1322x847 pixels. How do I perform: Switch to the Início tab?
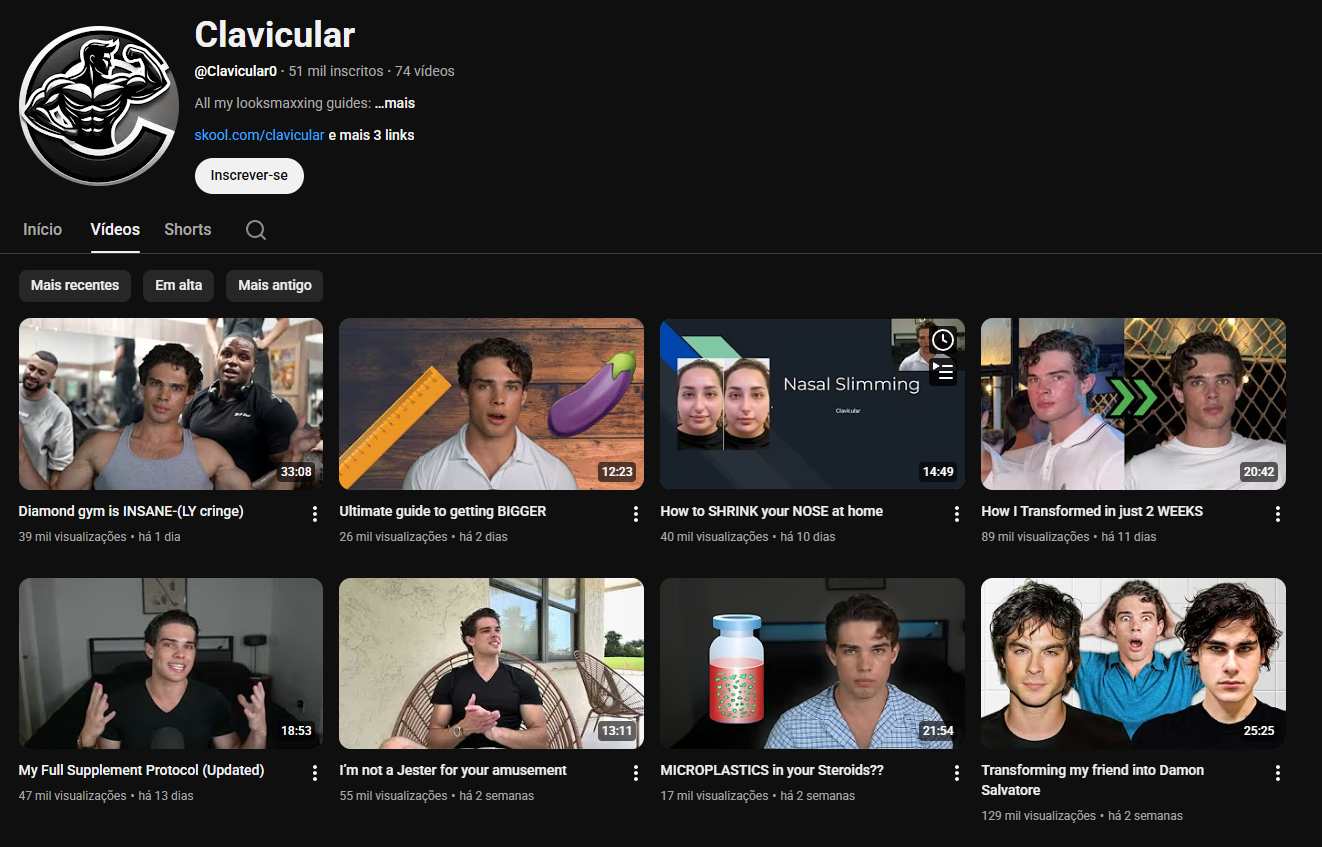[42, 229]
